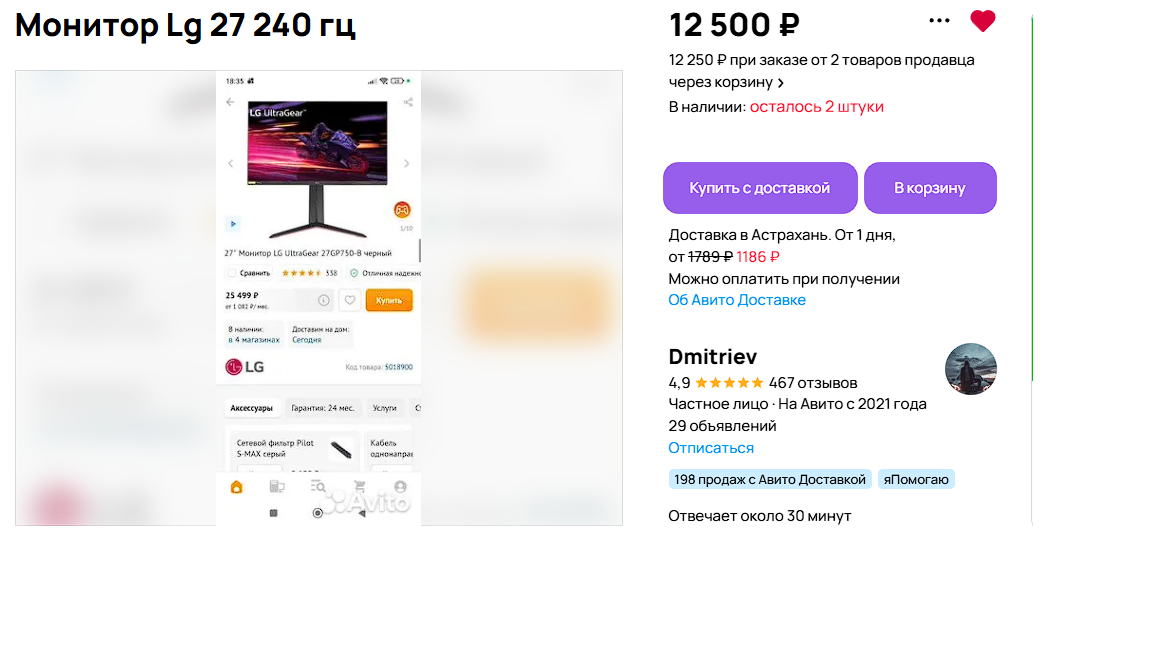Click the home icon in the photo's bottom bar

pyautogui.click(x=237, y=487)
